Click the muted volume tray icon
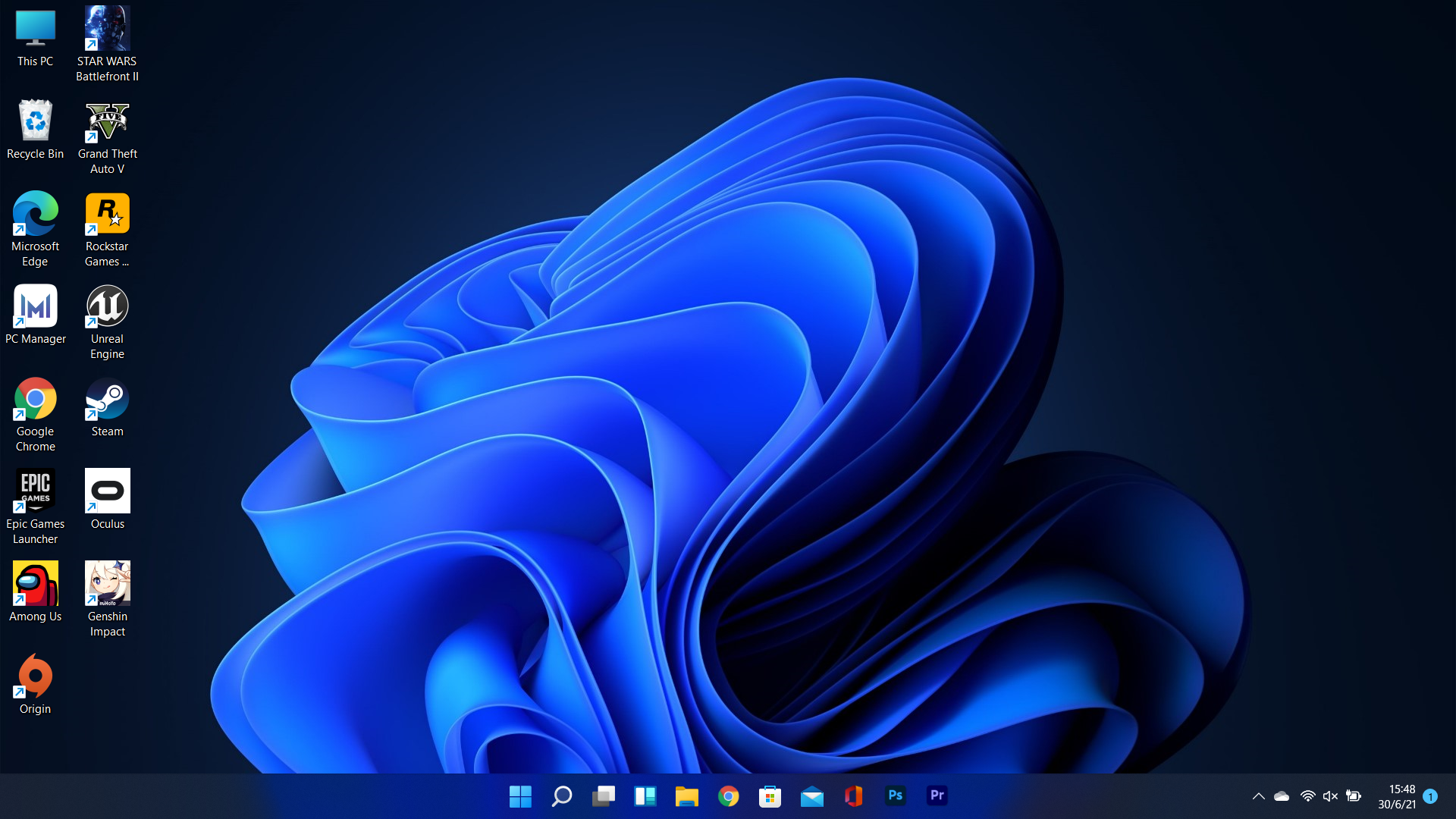The width and height of the screenshot is (1456, 819). [1330, 796]
